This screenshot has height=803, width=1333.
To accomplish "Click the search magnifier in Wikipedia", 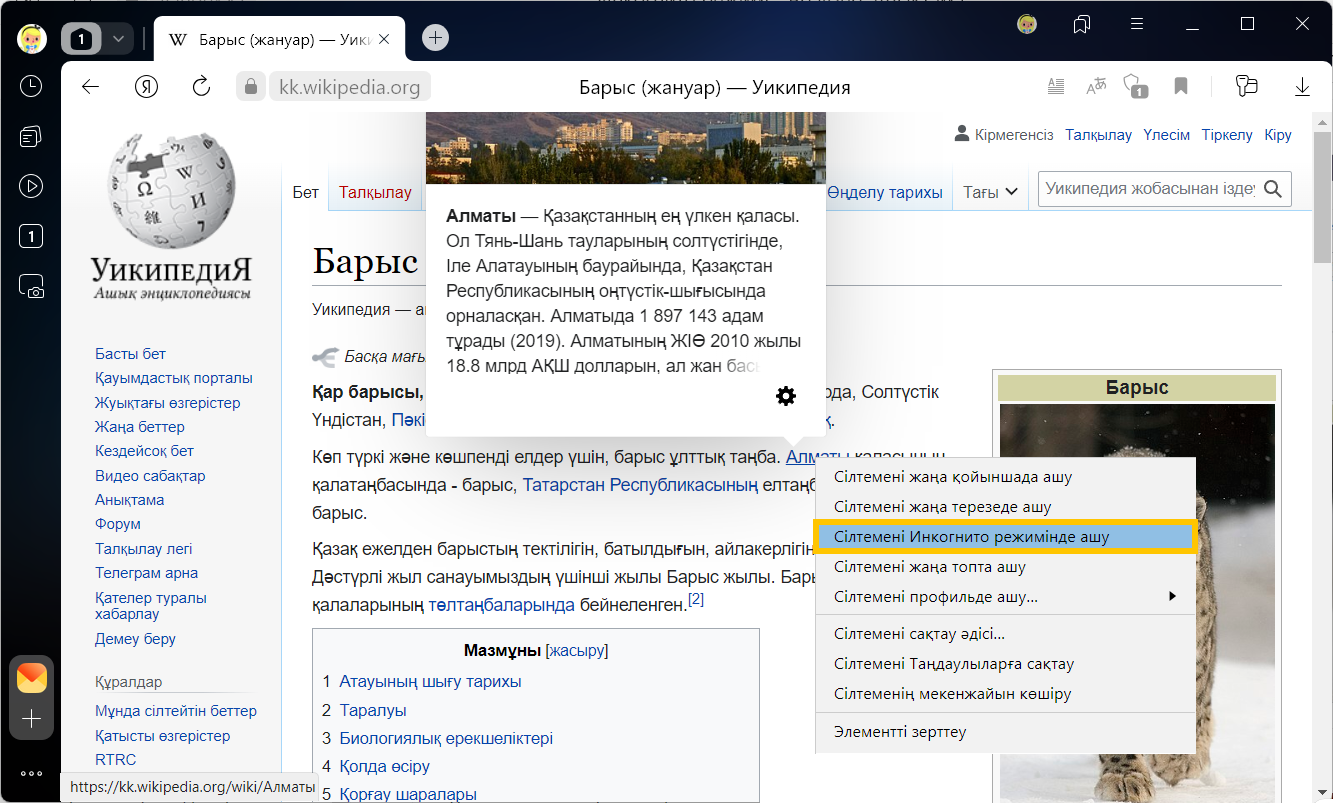I will [1273, 189].
